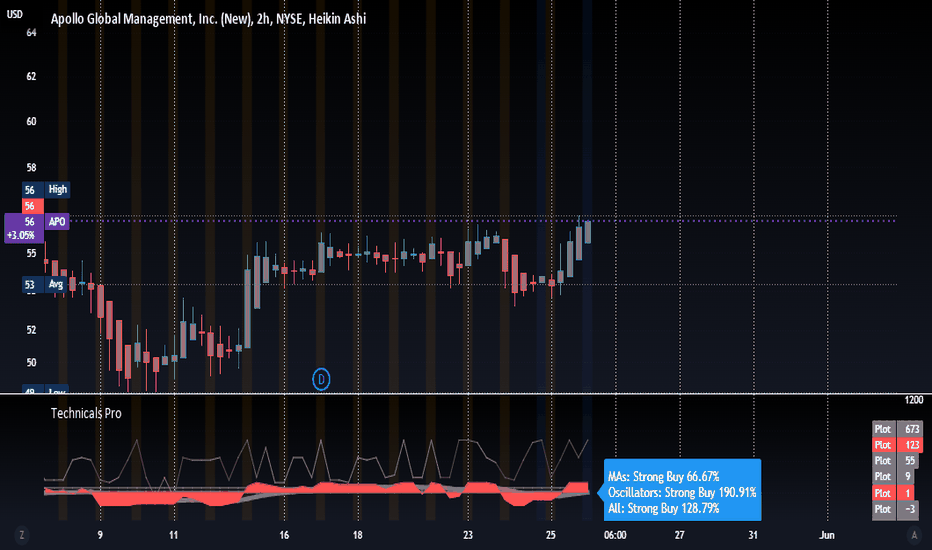Click 'Oscillators: Strong Buy 190.91%' text

click(682, 492)
